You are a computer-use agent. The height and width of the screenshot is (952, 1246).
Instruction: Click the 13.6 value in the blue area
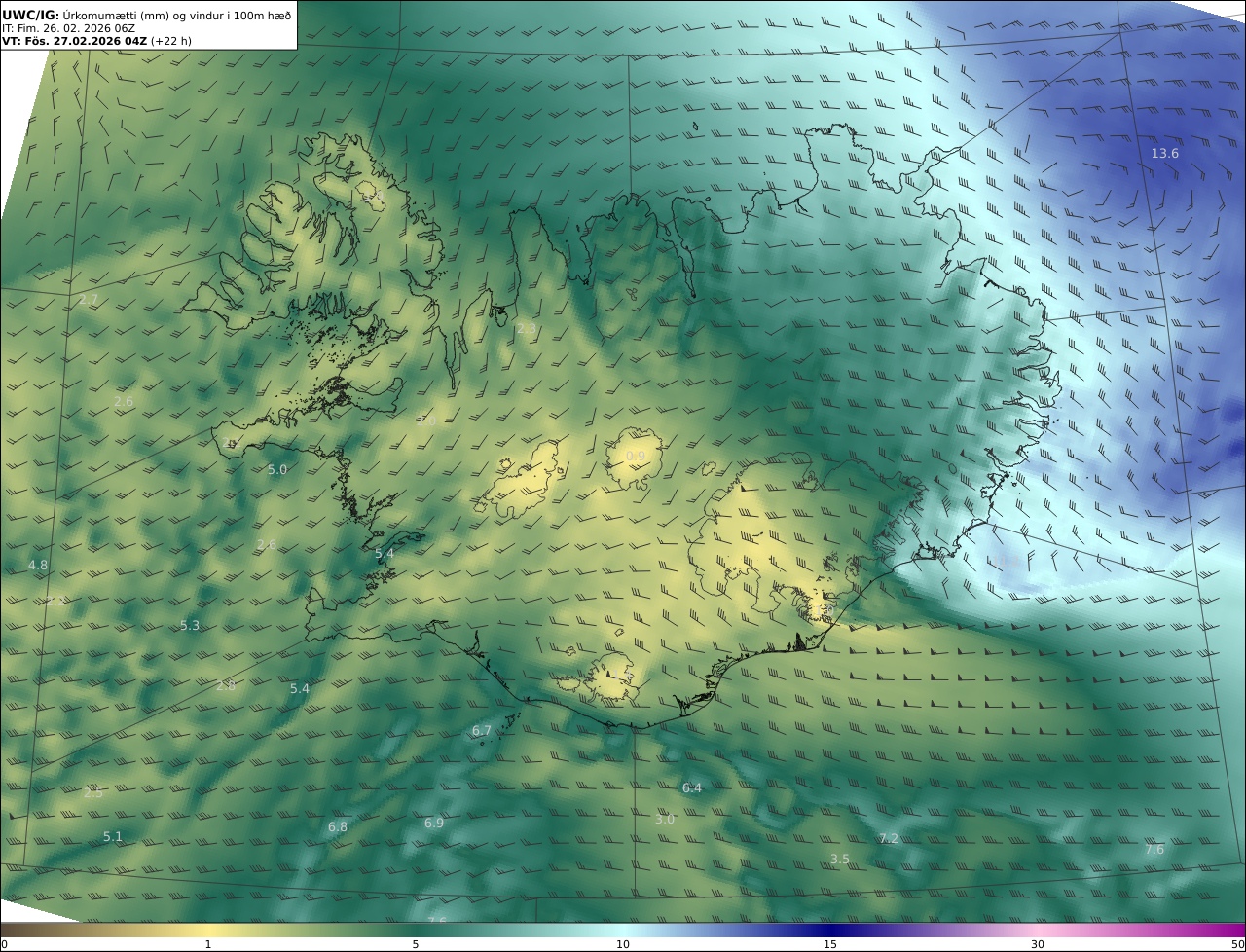point(1165,153)
